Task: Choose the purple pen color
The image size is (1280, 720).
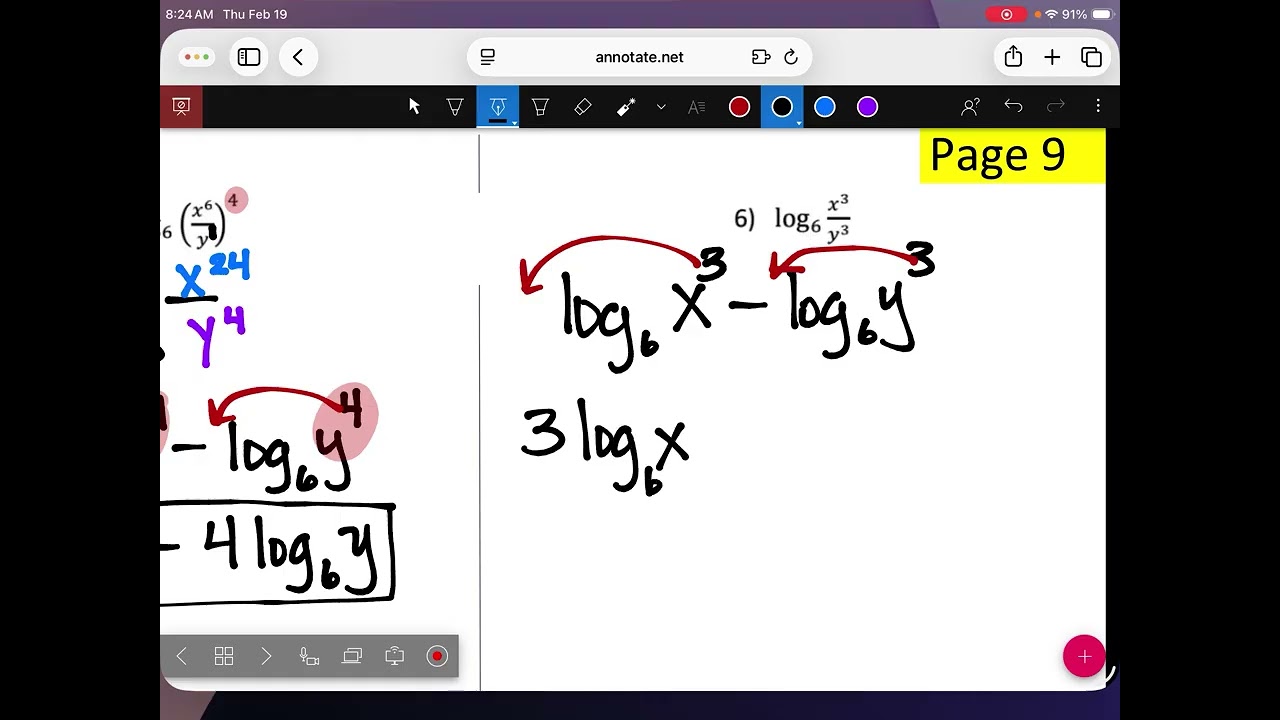Action: tap(867, 107)
